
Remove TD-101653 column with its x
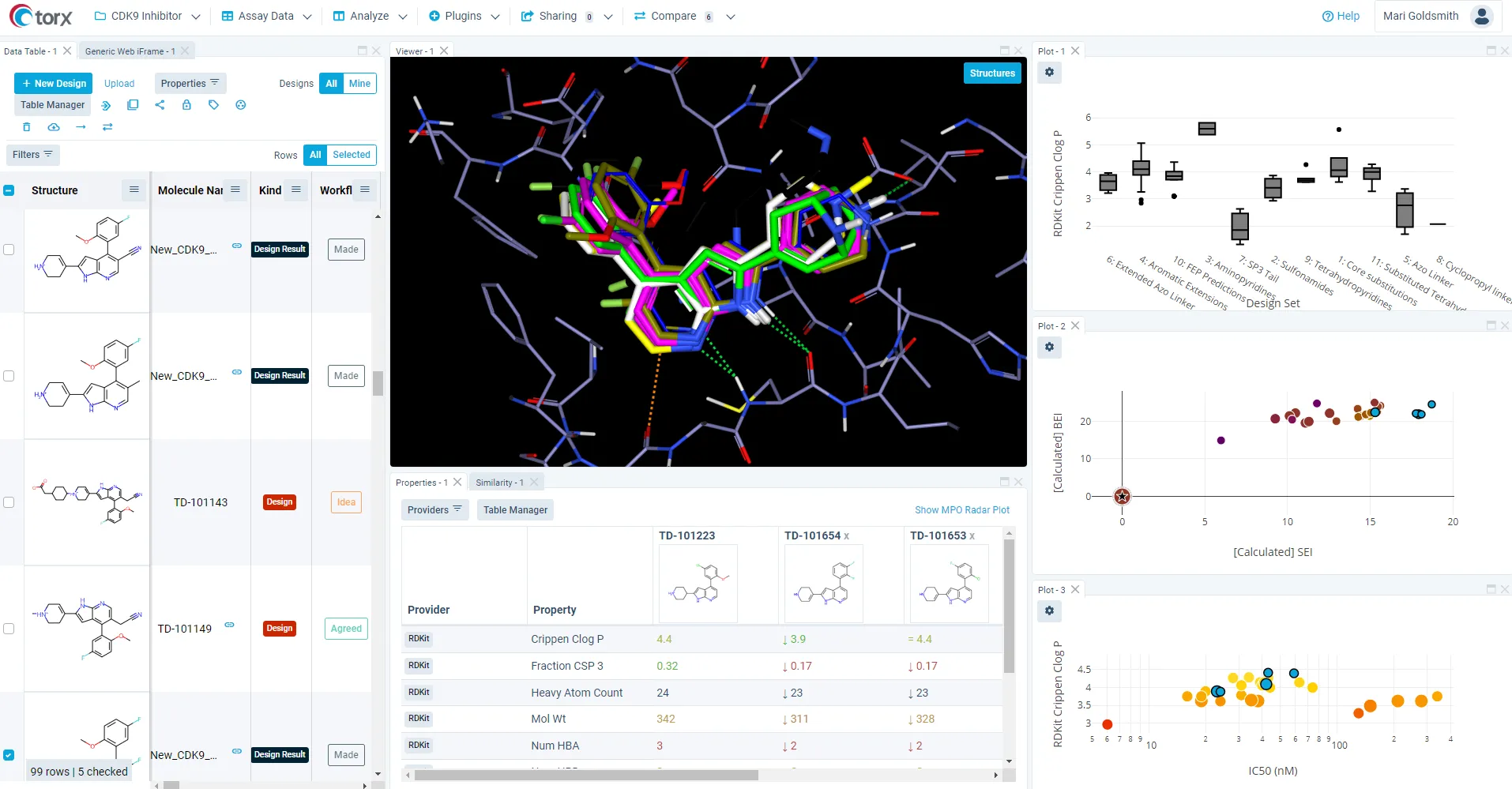(x=972, y=536)
